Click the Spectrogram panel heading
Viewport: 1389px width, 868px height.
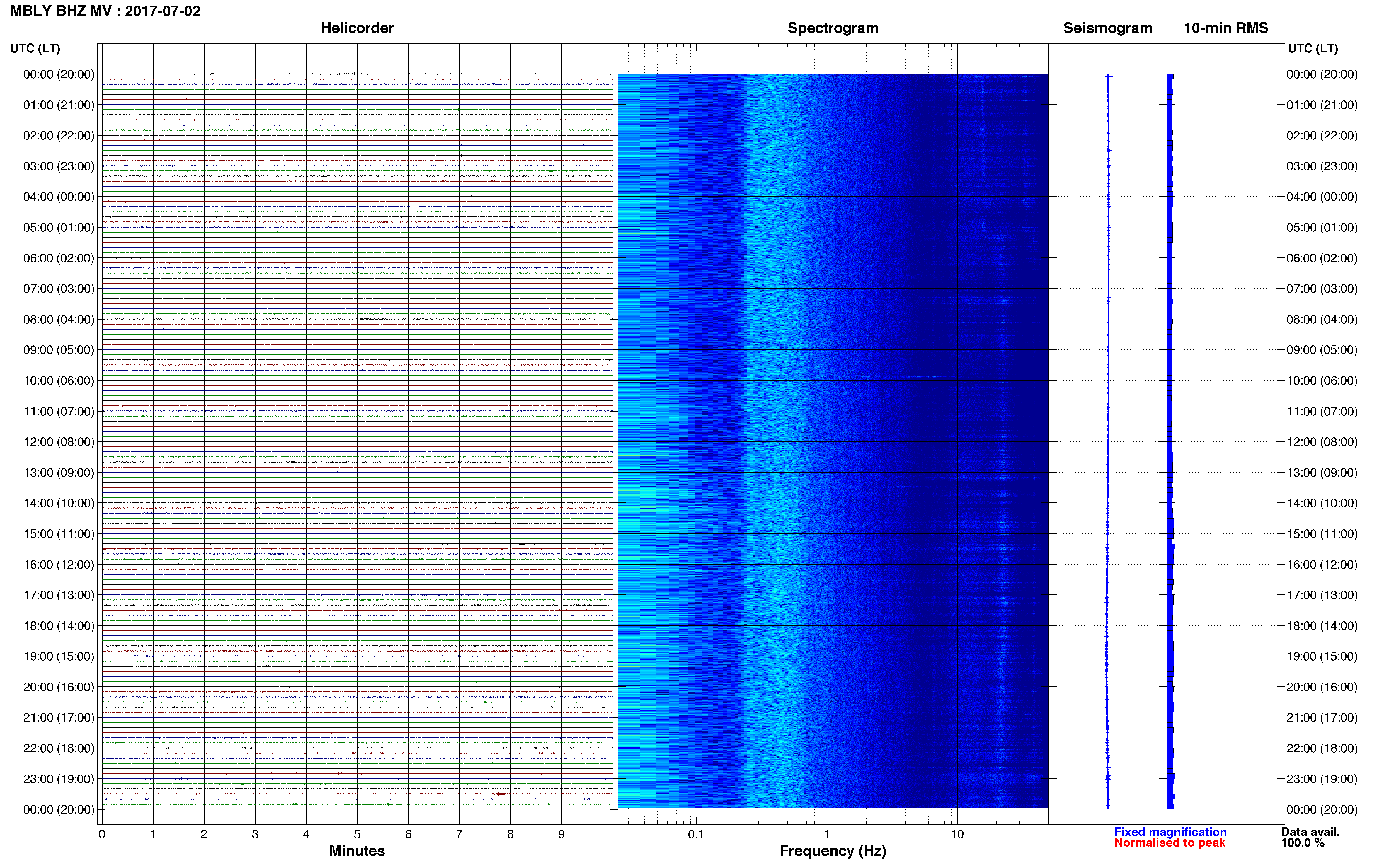click(x=833, y=28)
